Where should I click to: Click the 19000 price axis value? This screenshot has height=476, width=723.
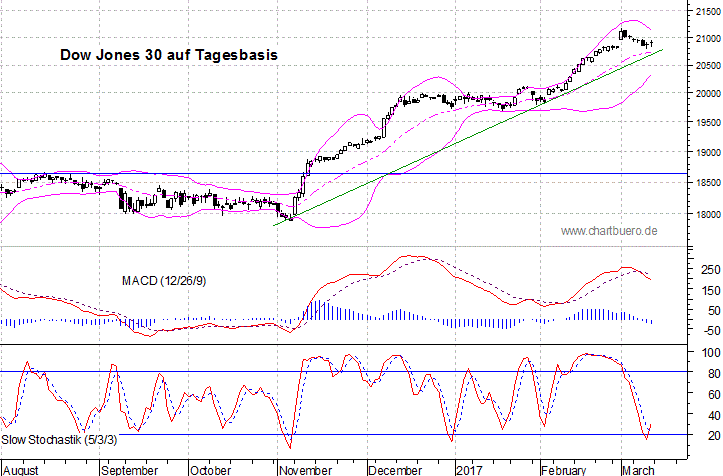(708, 152)
